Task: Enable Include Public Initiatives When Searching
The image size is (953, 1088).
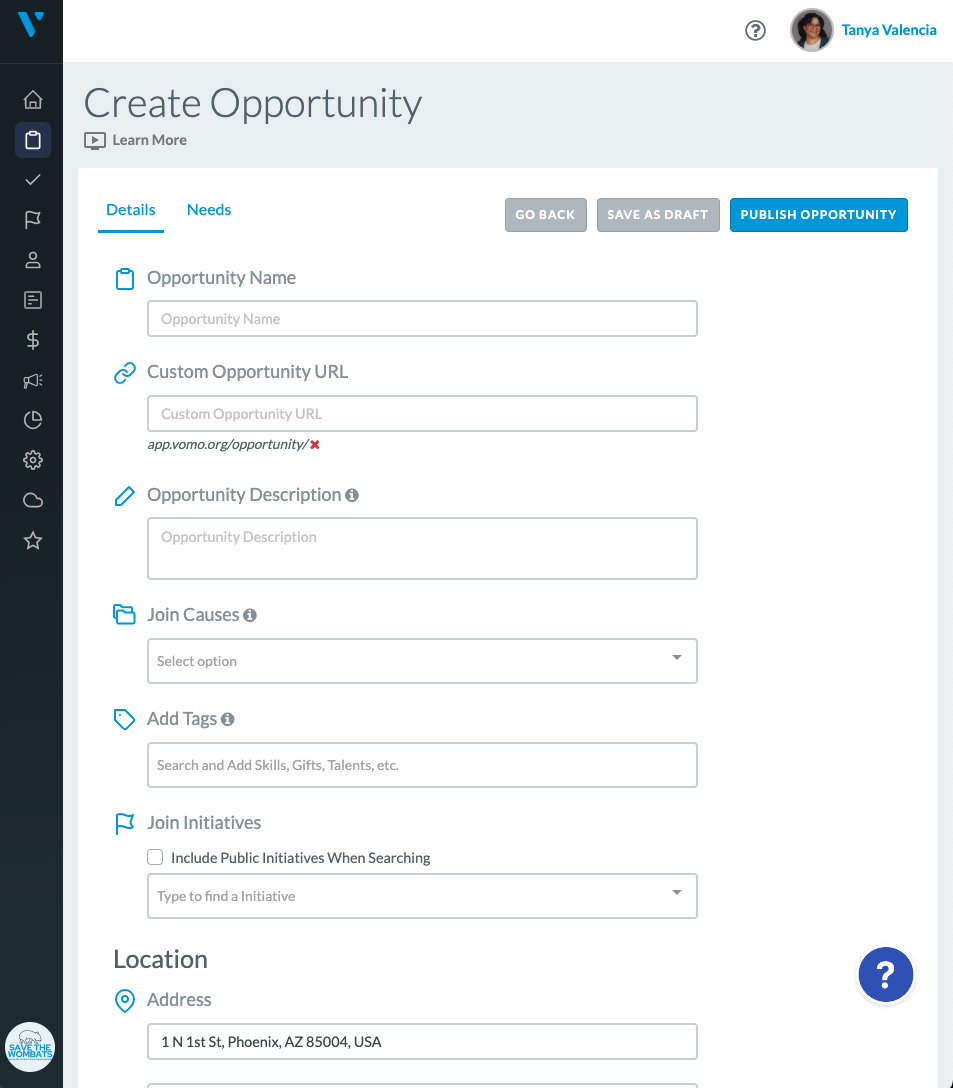Action: coord(155,857)
